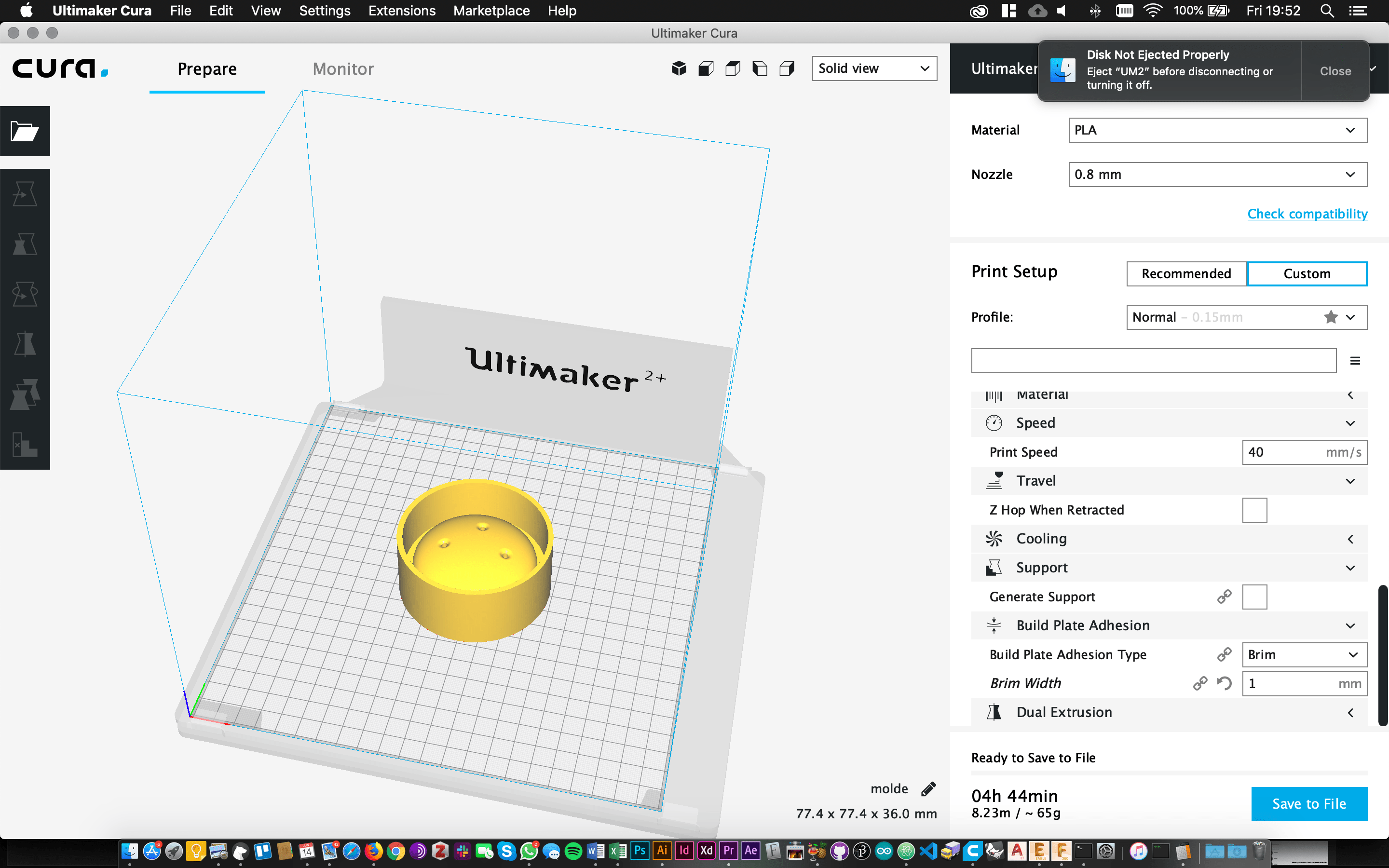
Task: Expand the Cooling settings category
Action: point(1169,539)
